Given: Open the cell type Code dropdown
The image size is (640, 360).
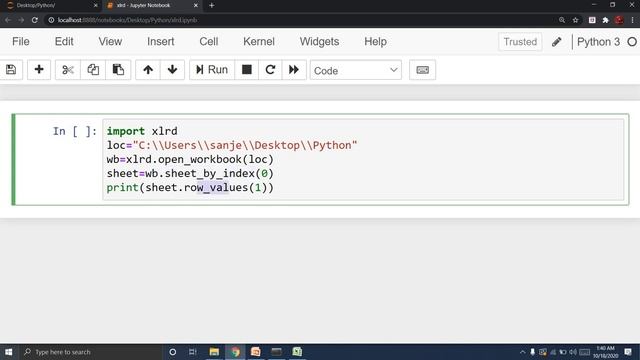Looking at the screenshot, I should pyautogui.click(x=356, y=70).
